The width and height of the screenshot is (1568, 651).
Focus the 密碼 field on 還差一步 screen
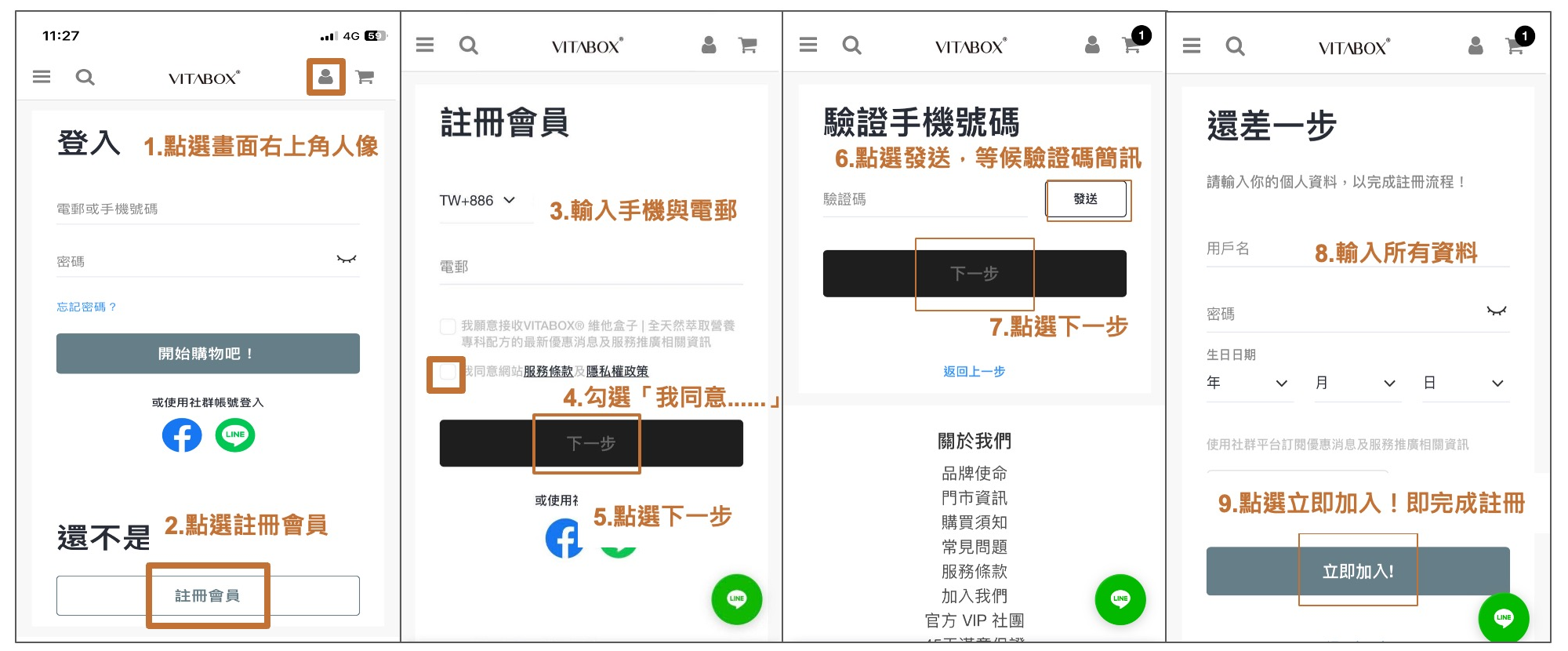(x=1358, y=315)
